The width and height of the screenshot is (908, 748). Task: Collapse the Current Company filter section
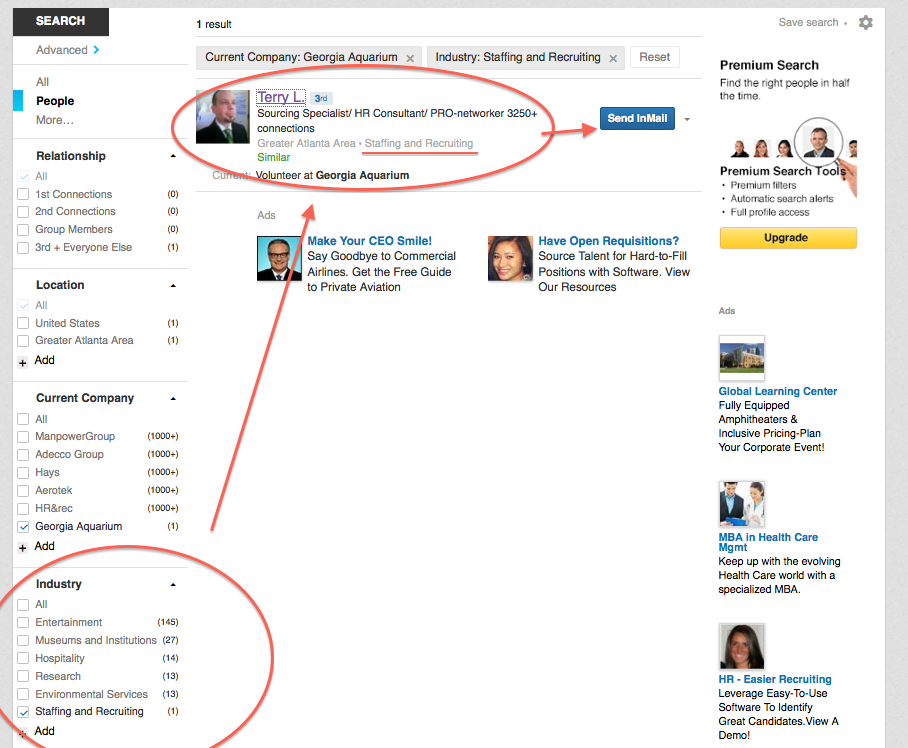coord(173,398)
